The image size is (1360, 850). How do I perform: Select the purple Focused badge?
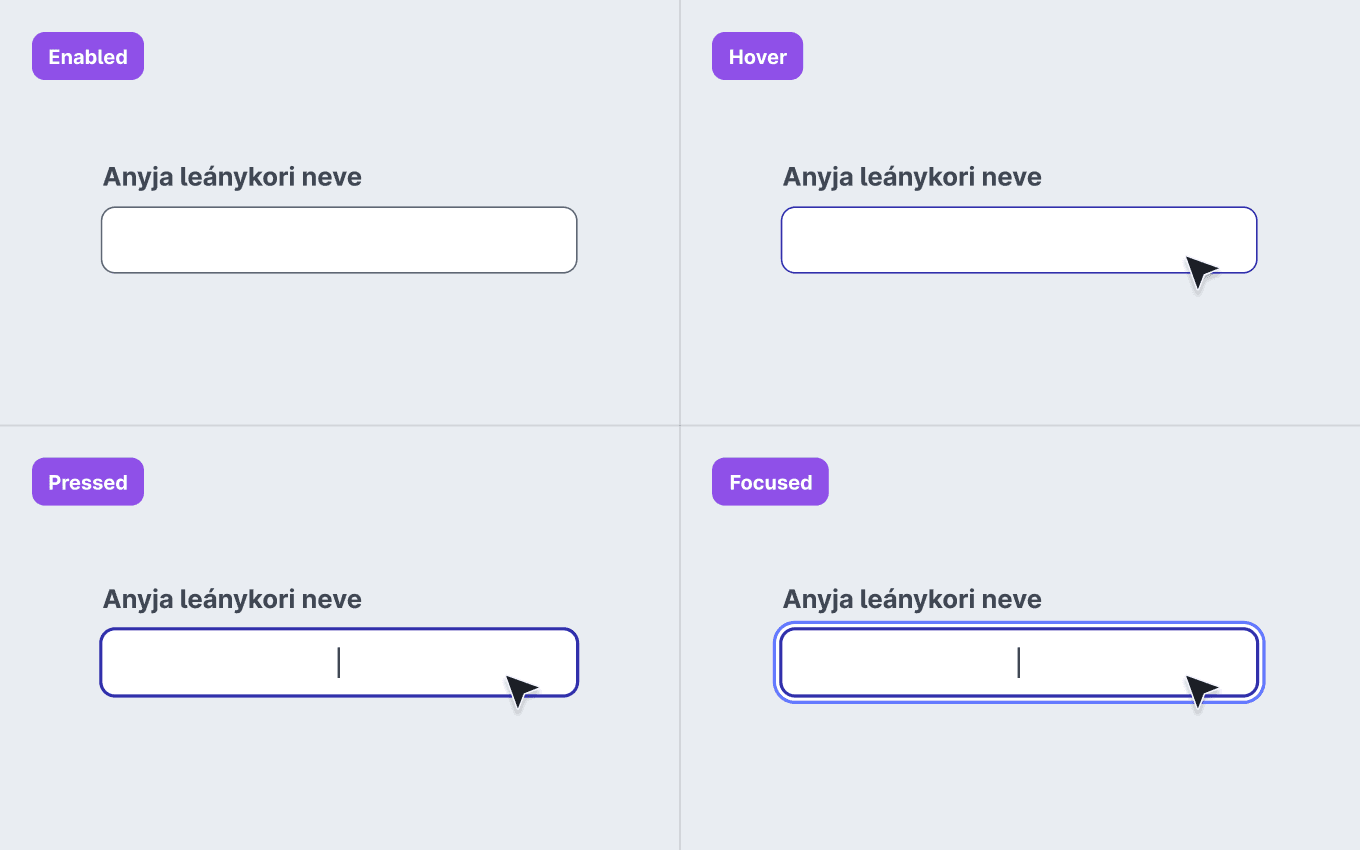pos(770,482)
